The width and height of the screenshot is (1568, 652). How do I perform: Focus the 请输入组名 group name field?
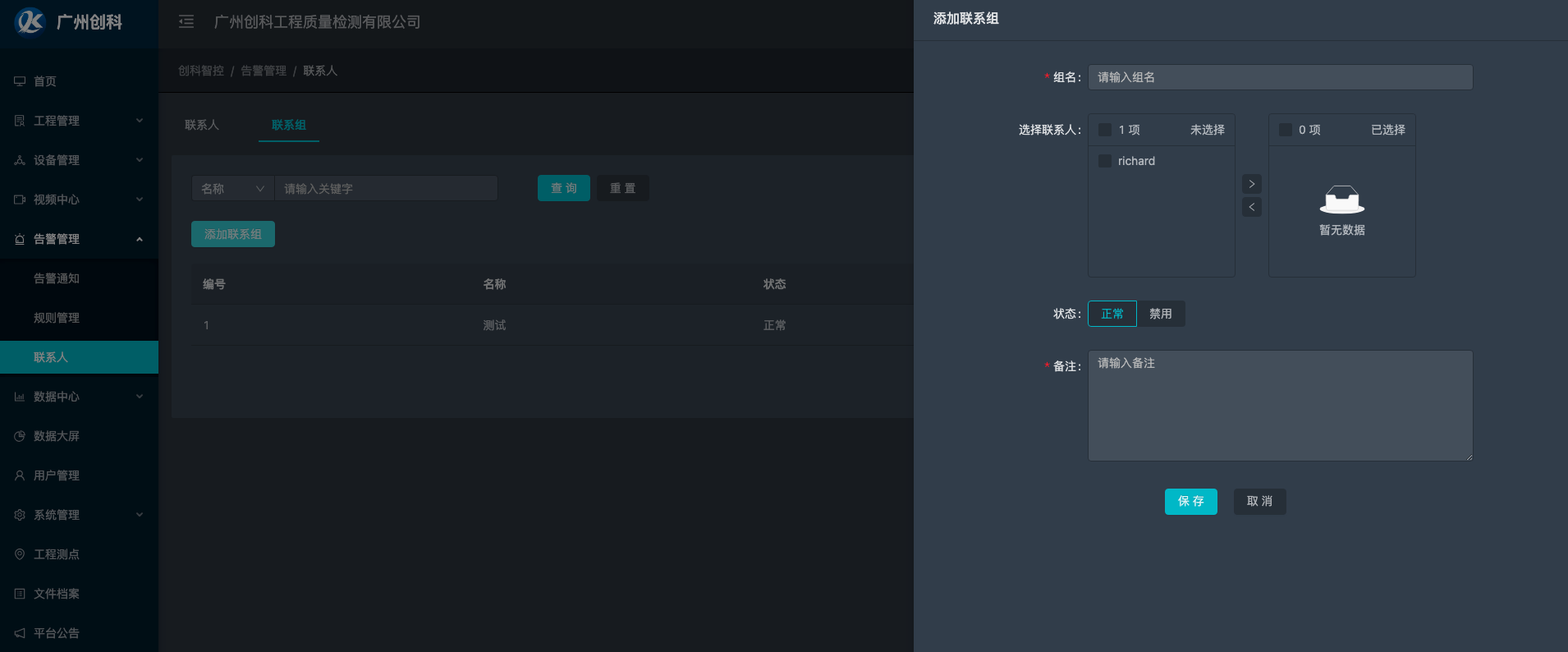1281,77
